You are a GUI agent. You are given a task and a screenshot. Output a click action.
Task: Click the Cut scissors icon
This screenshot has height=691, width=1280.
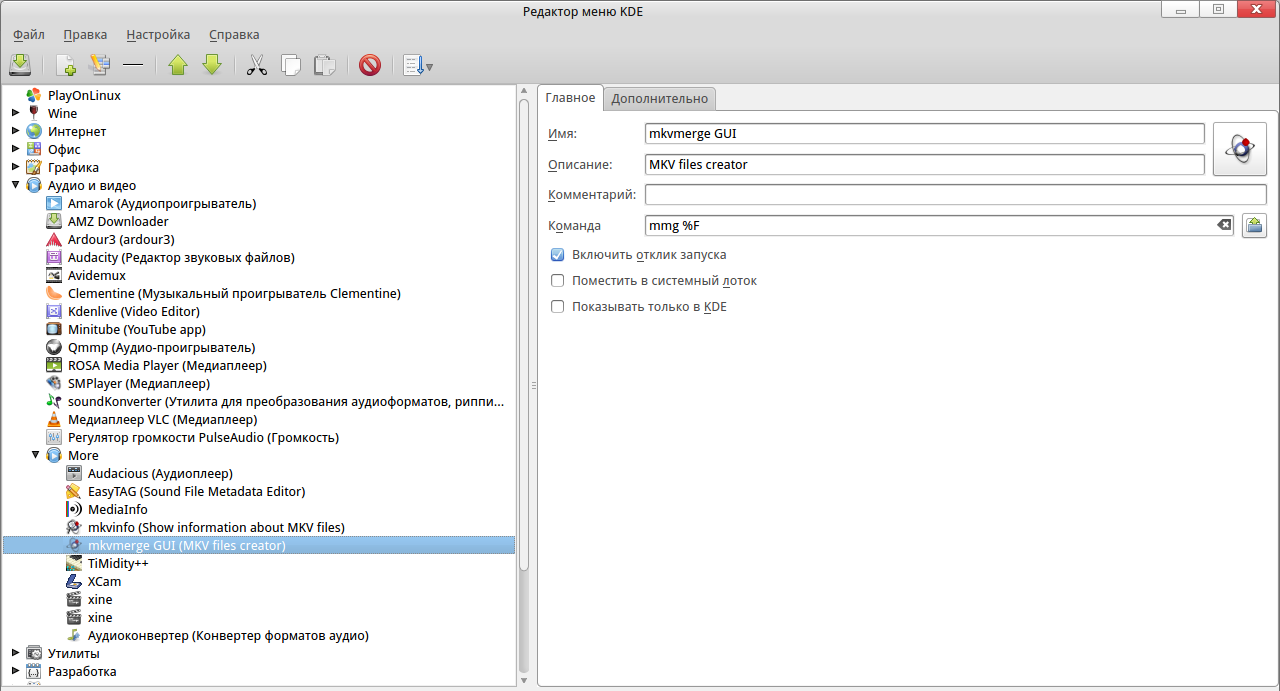pyautogui.click(x=257, y=65)
